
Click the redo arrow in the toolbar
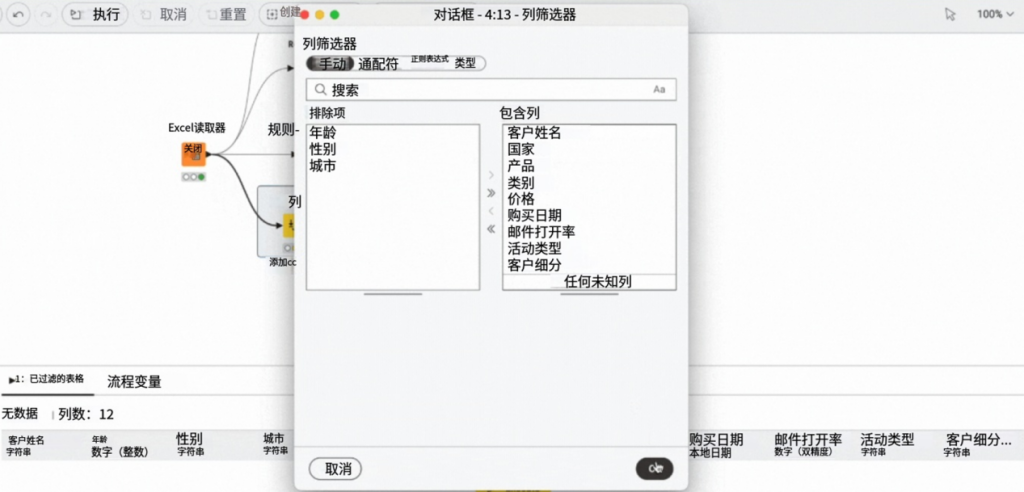pos(46,15)
